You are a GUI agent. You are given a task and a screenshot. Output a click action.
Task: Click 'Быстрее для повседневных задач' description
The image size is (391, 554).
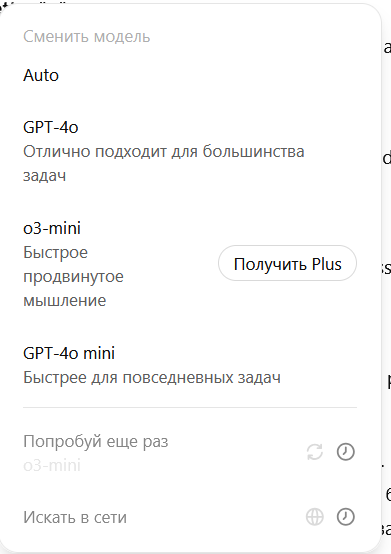click(x=152, y=378)
